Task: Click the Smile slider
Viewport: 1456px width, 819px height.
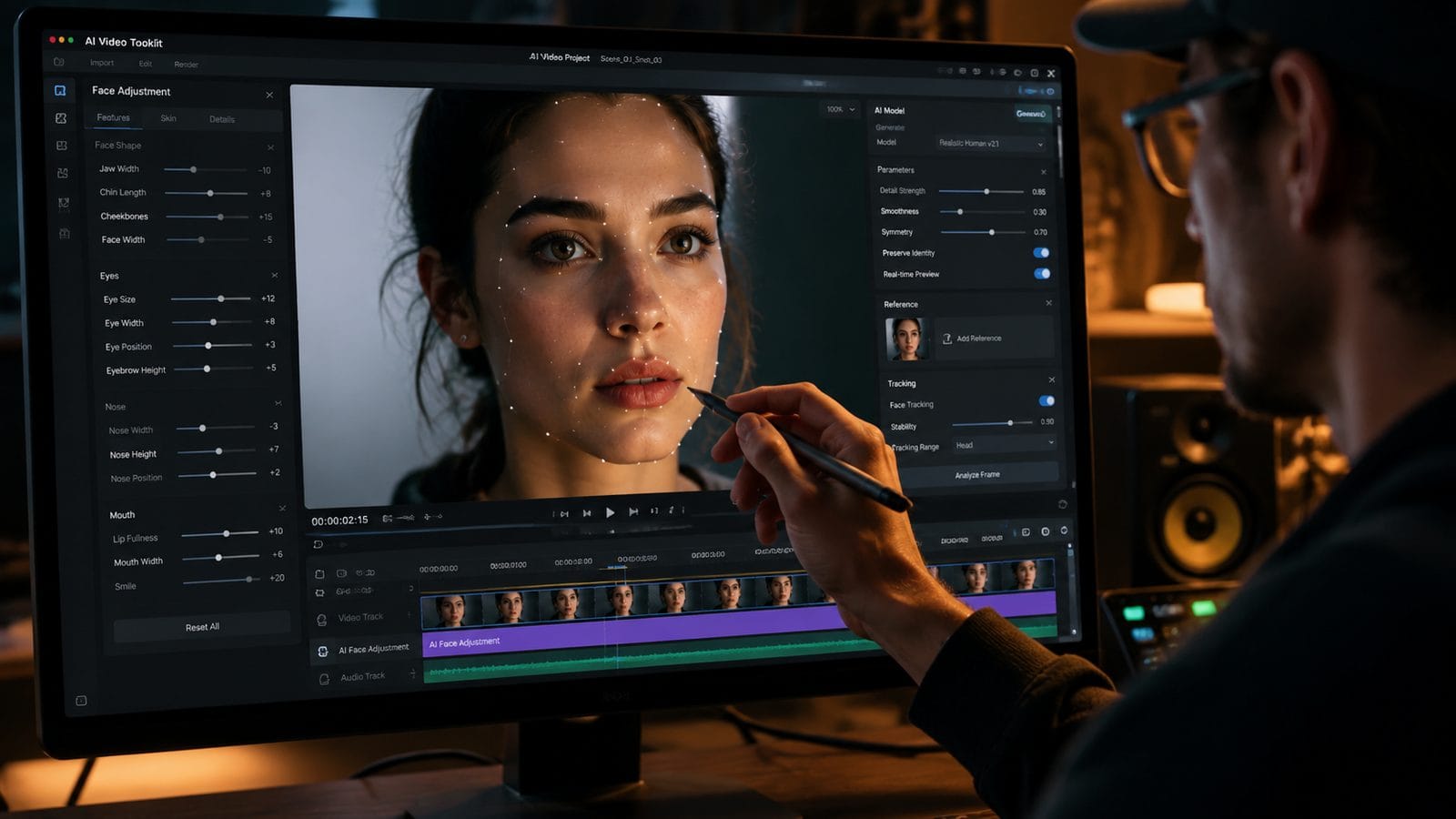Action: (222, 580)
